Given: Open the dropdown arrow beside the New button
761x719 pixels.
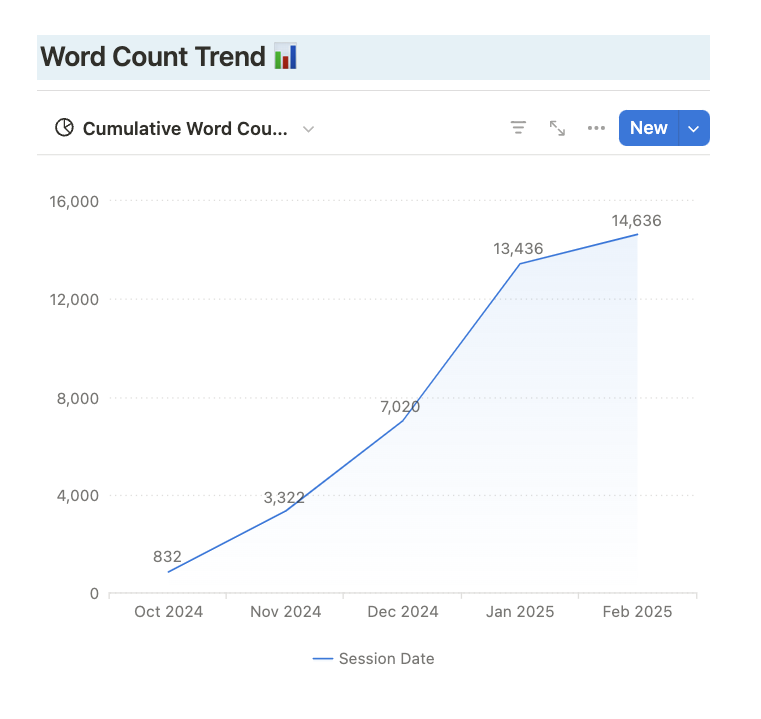Looking at the screenshot, I should coord(695,128).
